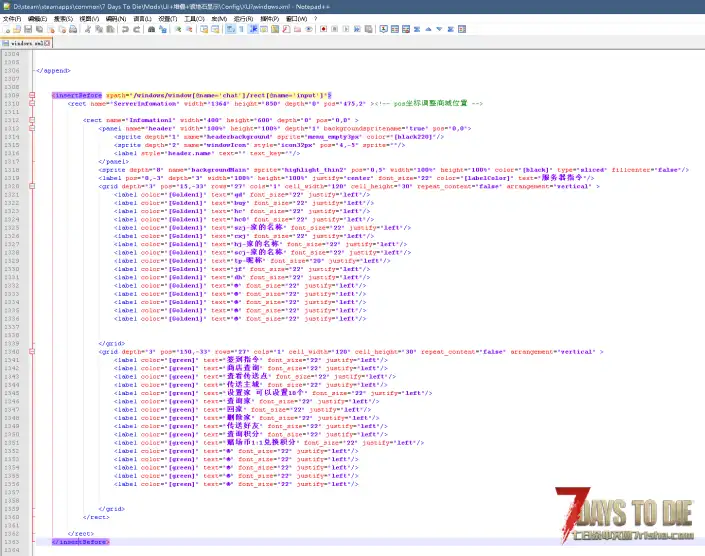705x556 pixels.
Task: Toggle file monitoring with the eye icon
Action: (308, 29)
